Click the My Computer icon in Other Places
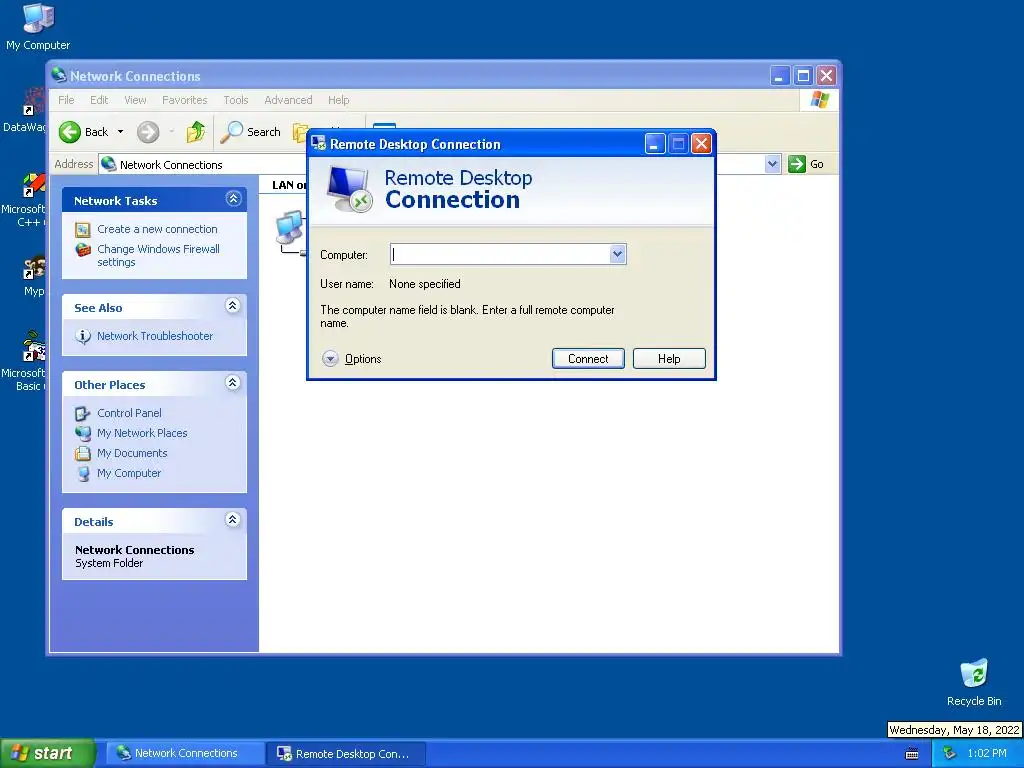Screen dimensions: 1024x768 click(82, 473)
